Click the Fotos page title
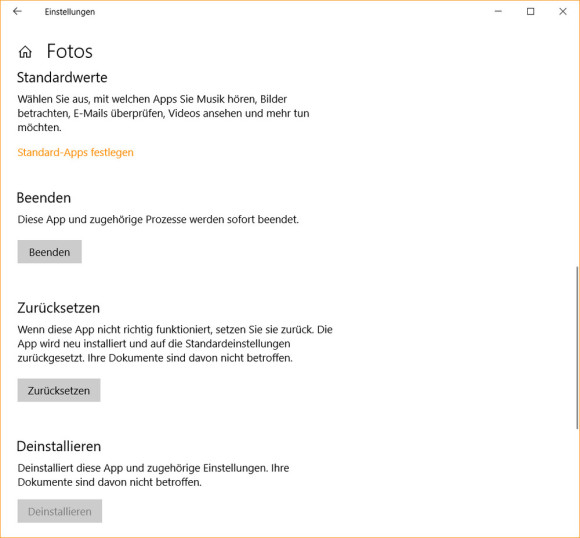580x538 pixels. click(x=70, y=51)
